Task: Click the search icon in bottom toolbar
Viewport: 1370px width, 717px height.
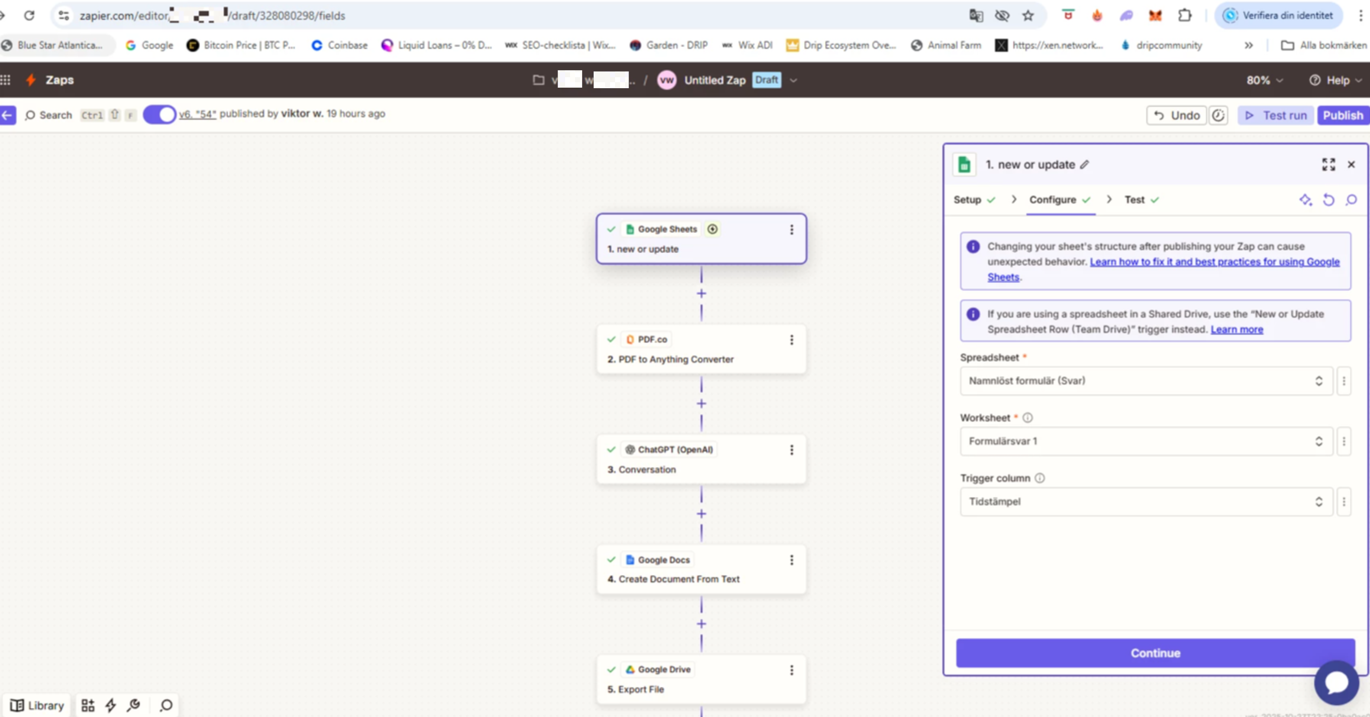Action: (166, 706)
